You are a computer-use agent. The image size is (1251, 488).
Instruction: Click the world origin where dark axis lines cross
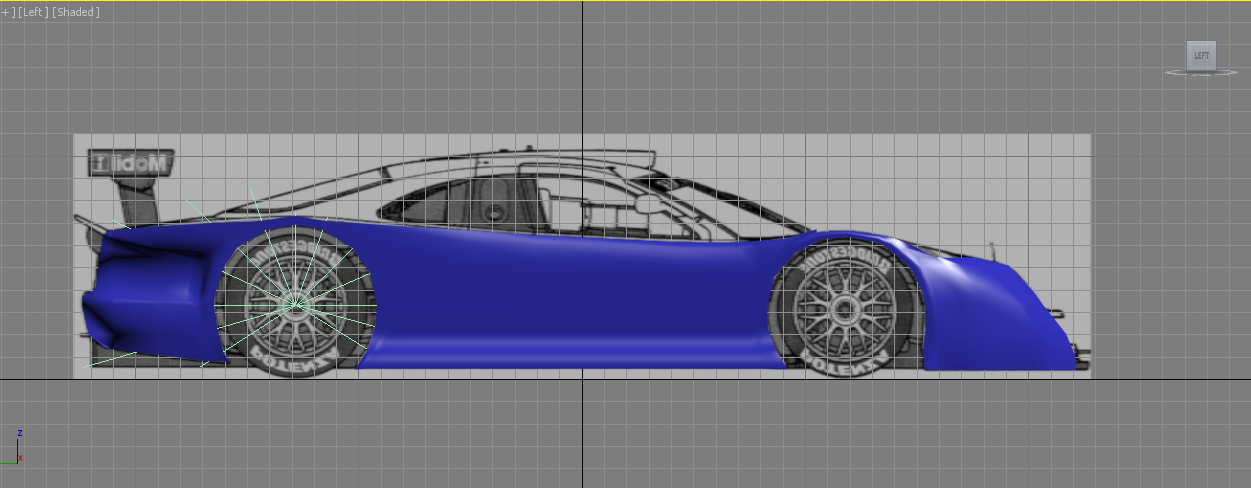point(582,379)
